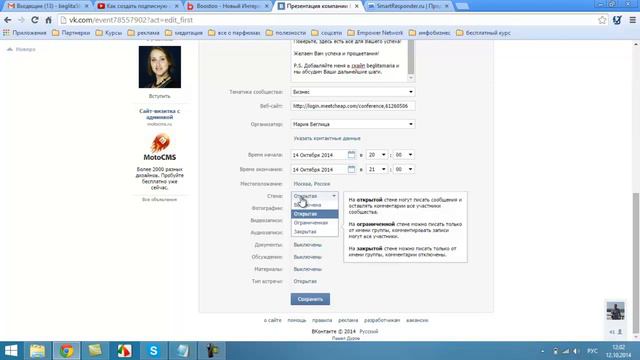Click the page vertical scrollbar thumb
This screenshot has height=360, width=640.
[636, 263]
